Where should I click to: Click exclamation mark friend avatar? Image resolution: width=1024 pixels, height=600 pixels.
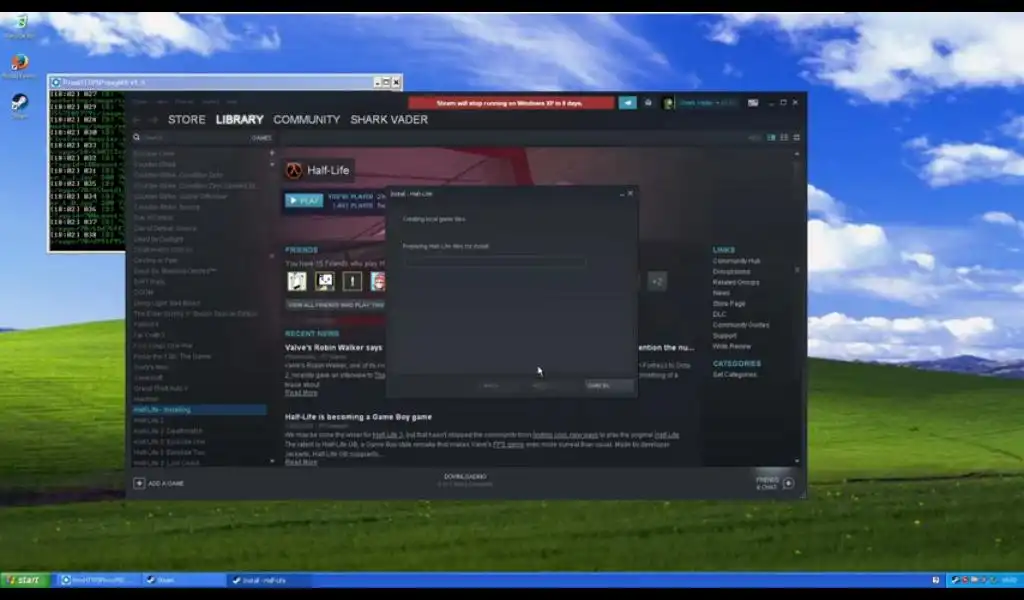(x=352, y=281)
